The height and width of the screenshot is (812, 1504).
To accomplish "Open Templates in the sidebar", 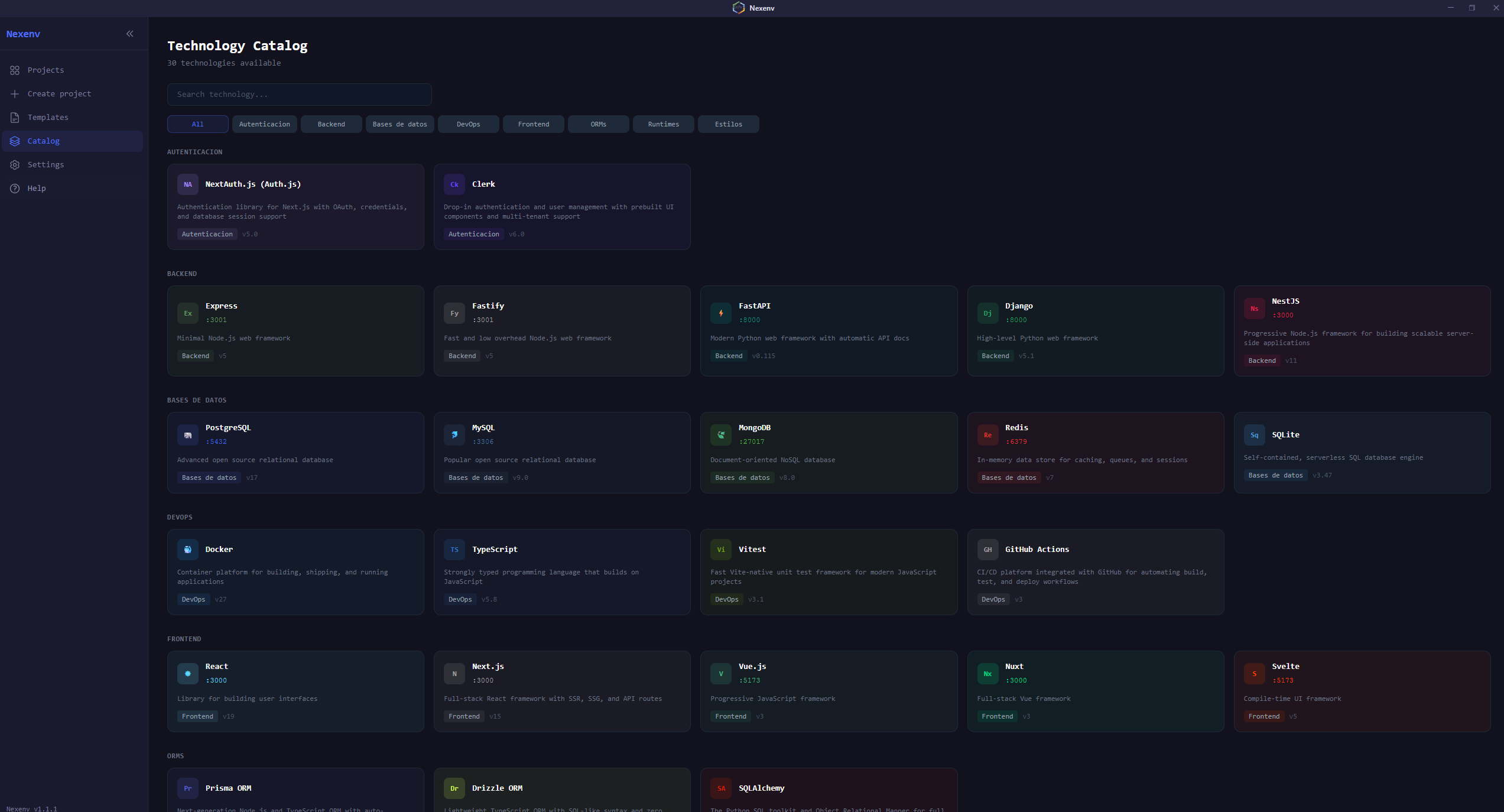I will 73,118.
